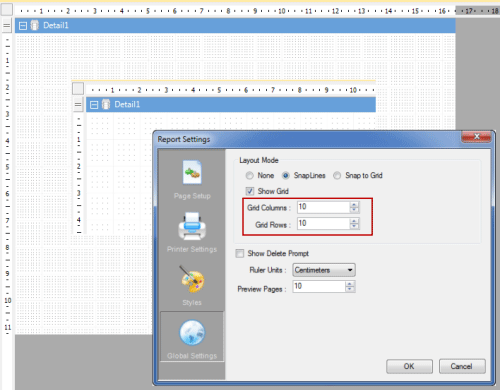Image resolution: width=500 pixels, height=390 pixels.
Task: Open the Printer Settings icon
Action: [x=192, y=226]
